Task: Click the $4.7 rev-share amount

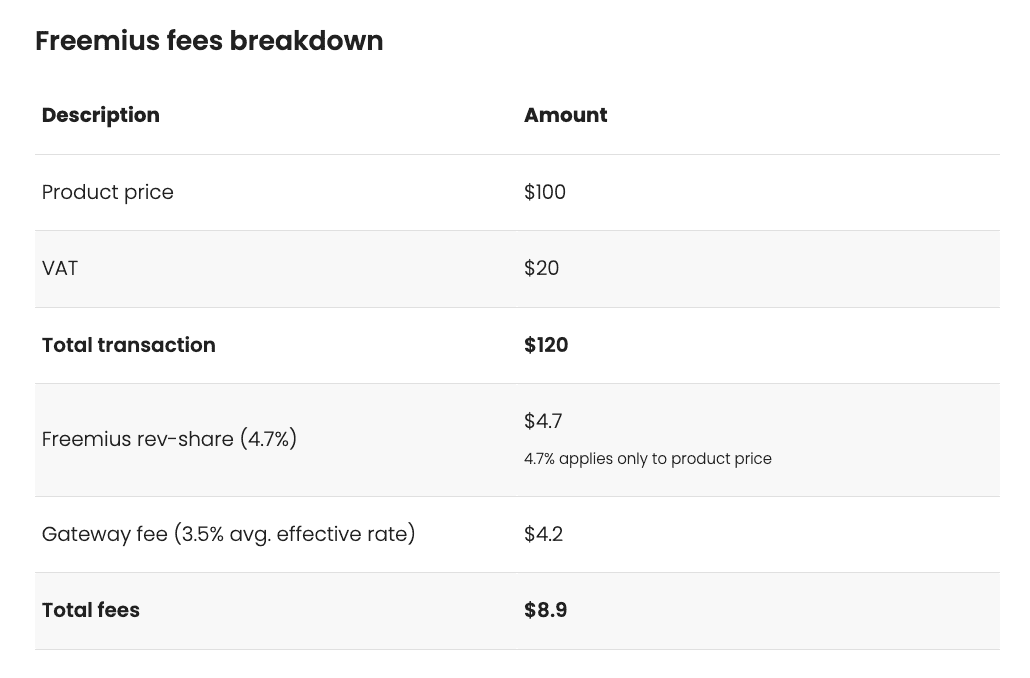Action: click(x=543, y=420)
